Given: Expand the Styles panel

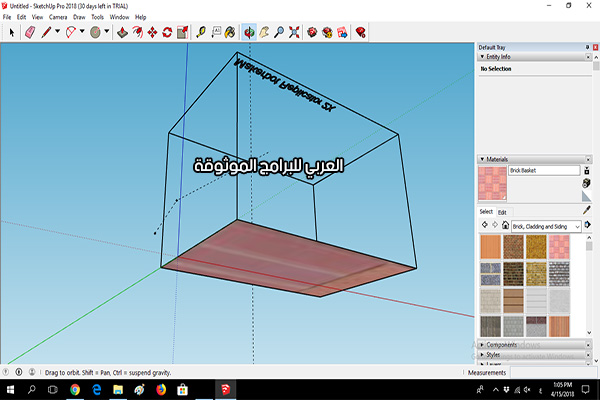Looking at the screenshot, I should click(482, 355).
